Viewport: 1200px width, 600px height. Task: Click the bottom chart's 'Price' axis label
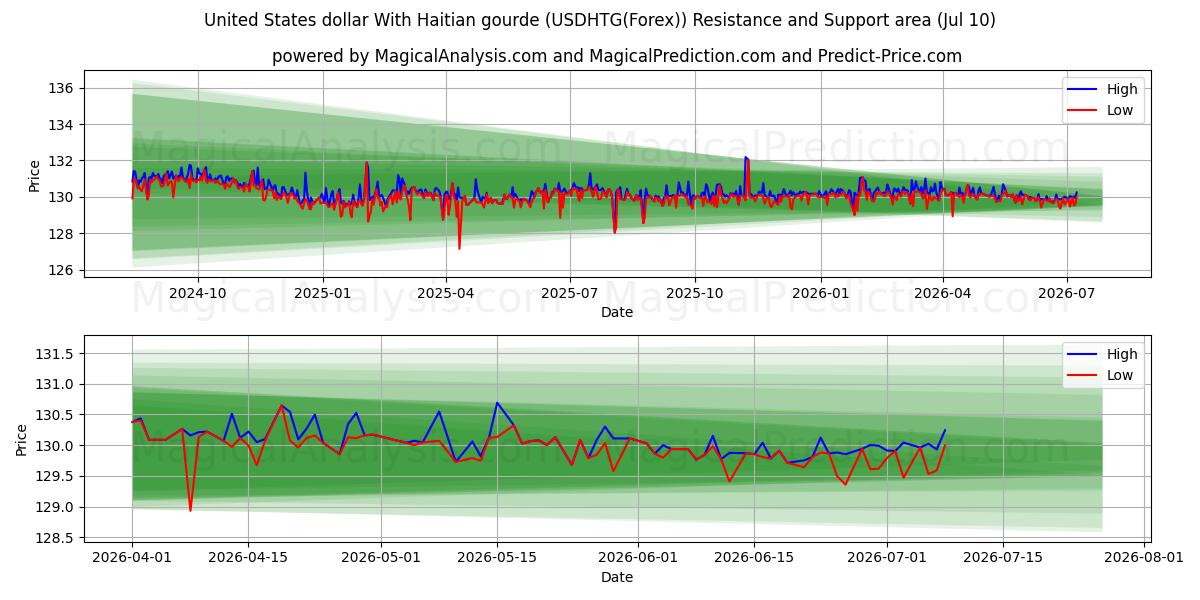(x=22, y=440)
